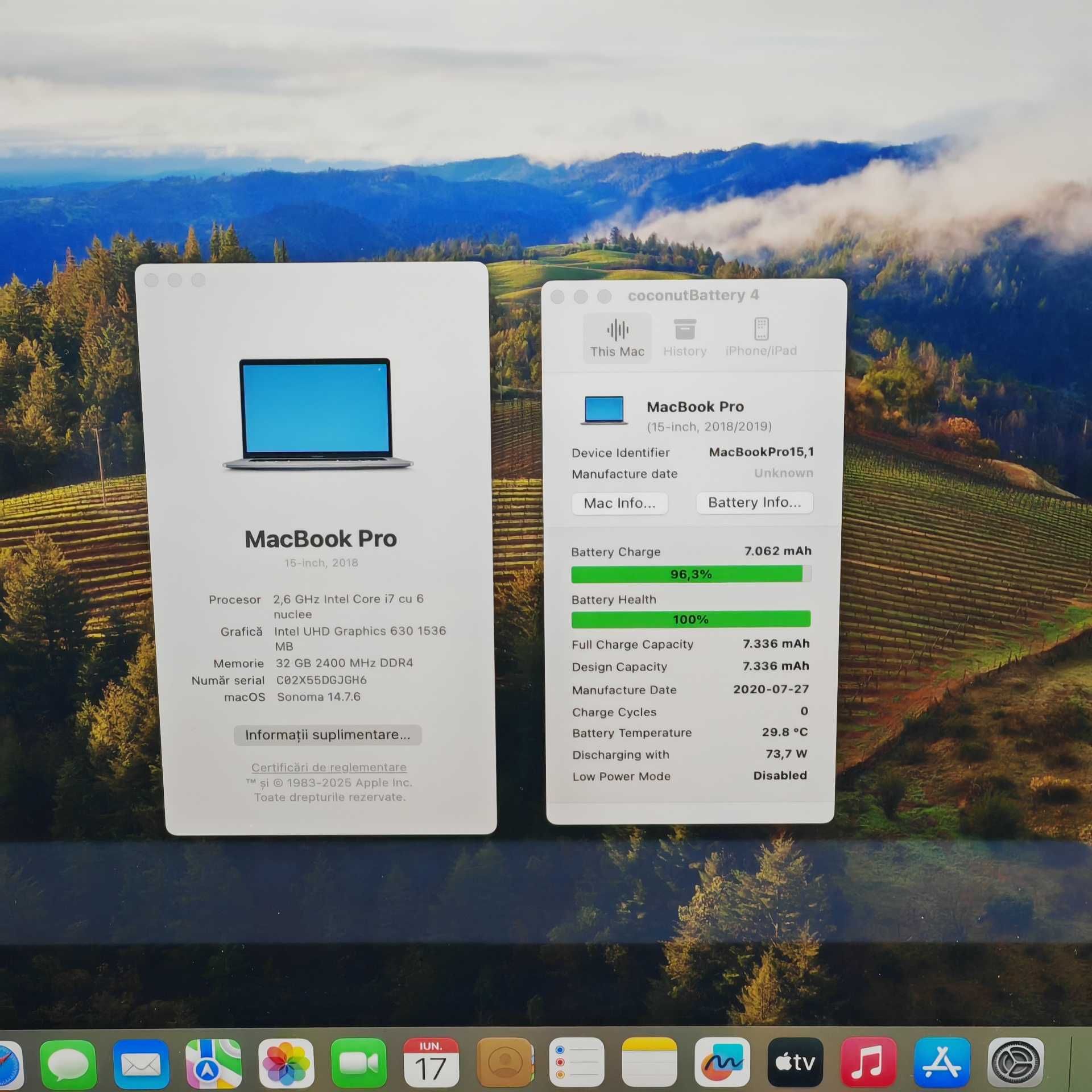
Task: Click the 15-inch, 2018 model subtitle
Action: (x=321, y=563)
